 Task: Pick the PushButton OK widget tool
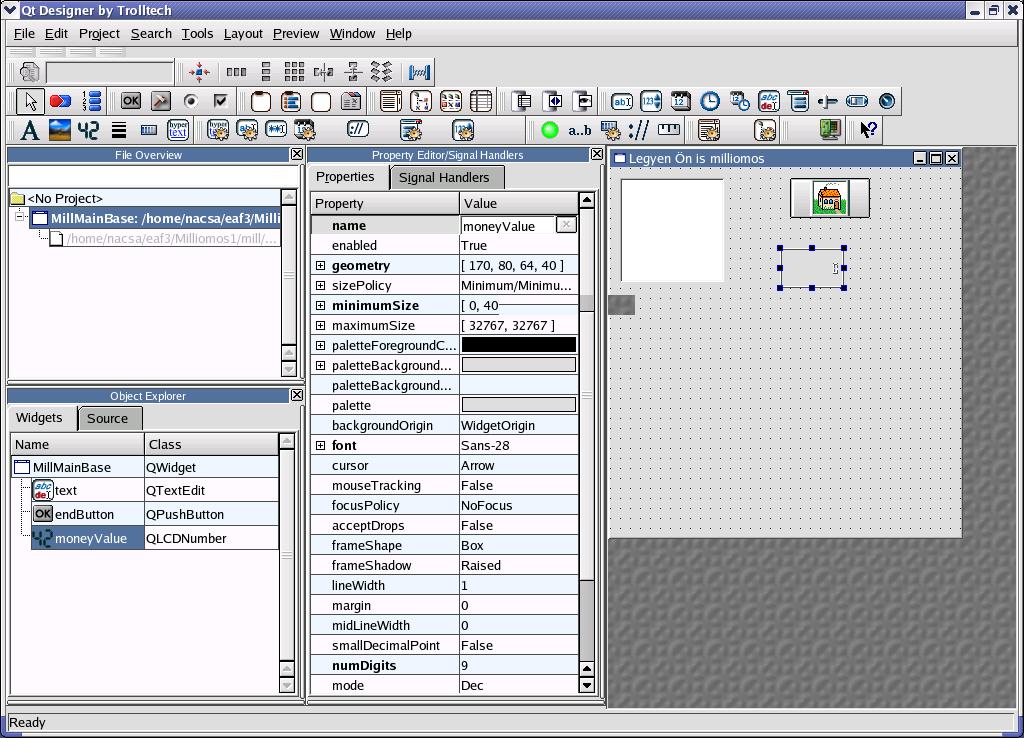131,101
